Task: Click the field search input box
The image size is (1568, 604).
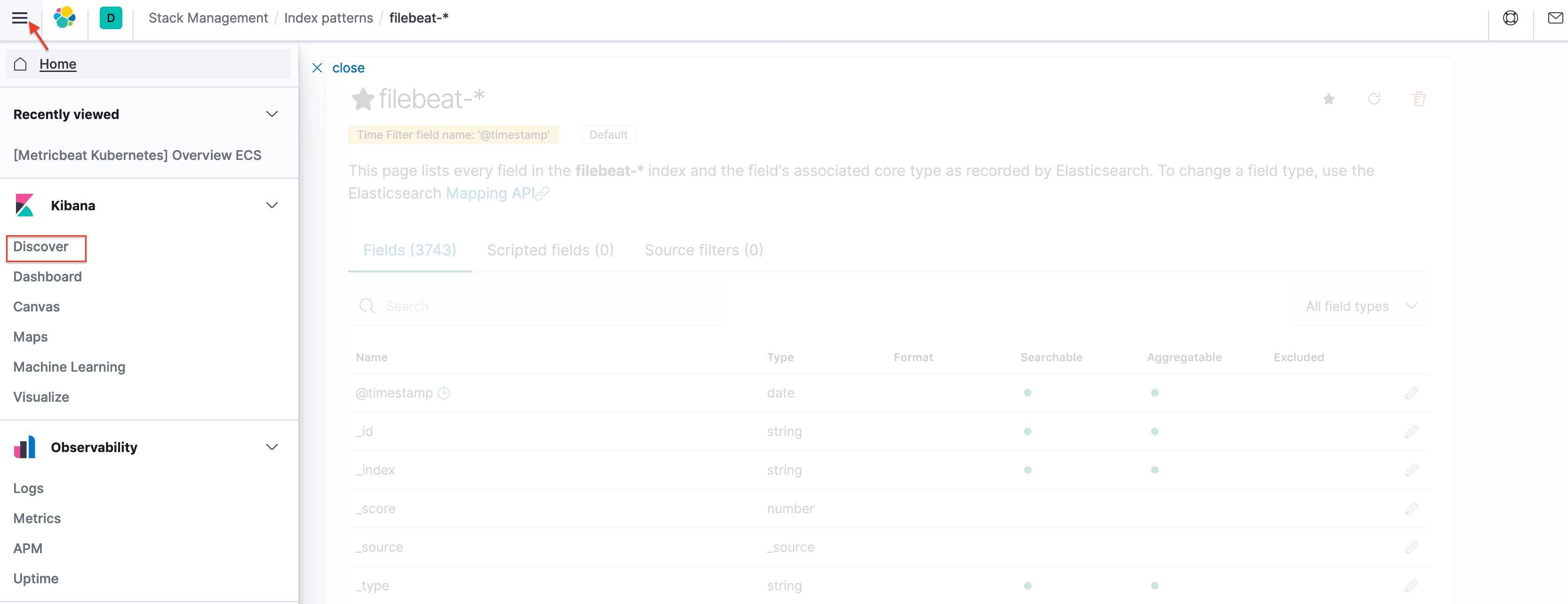Action: tap(536, 306)
